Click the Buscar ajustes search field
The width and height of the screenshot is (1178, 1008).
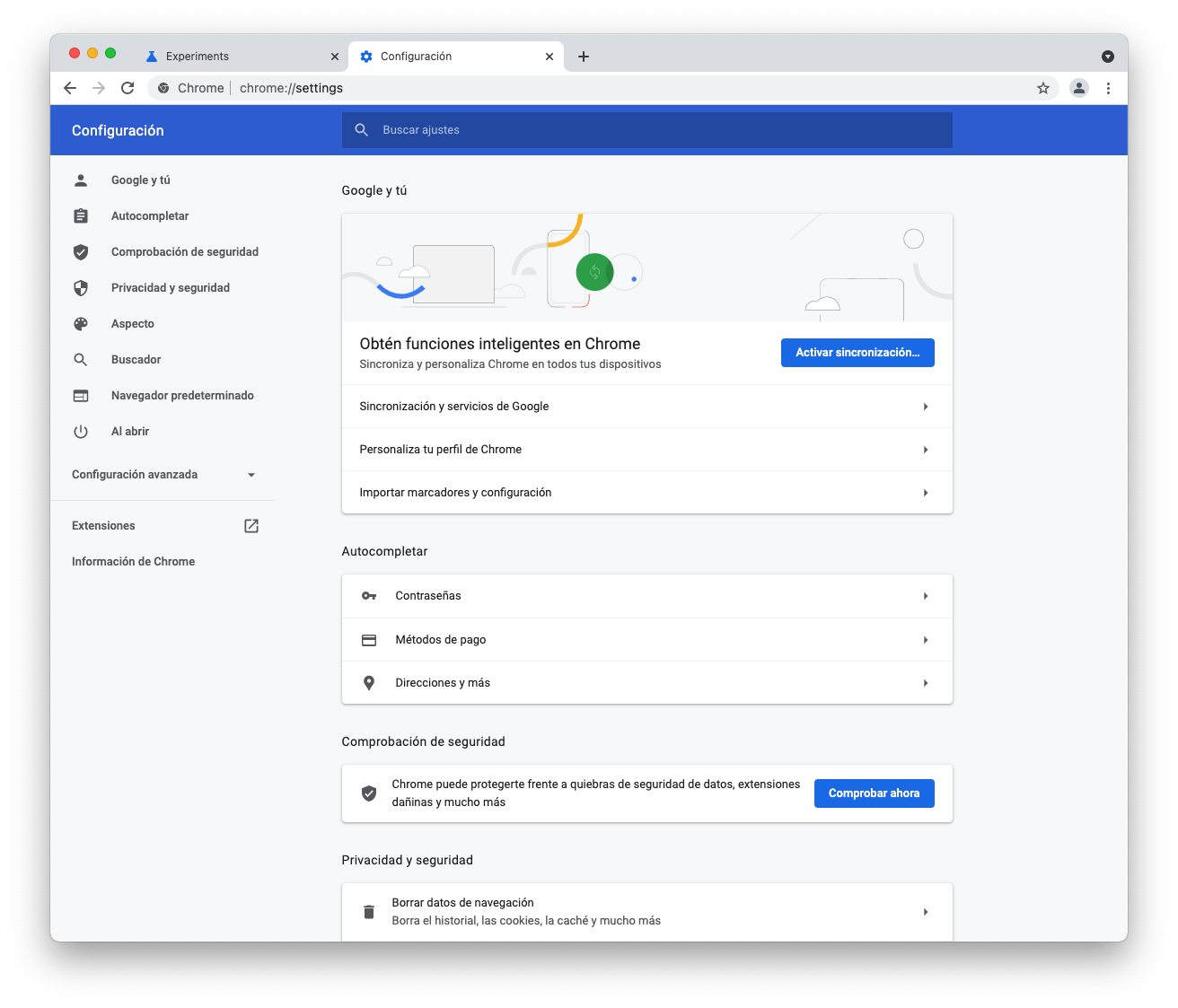pyautogui.click(x=647, y=130)
